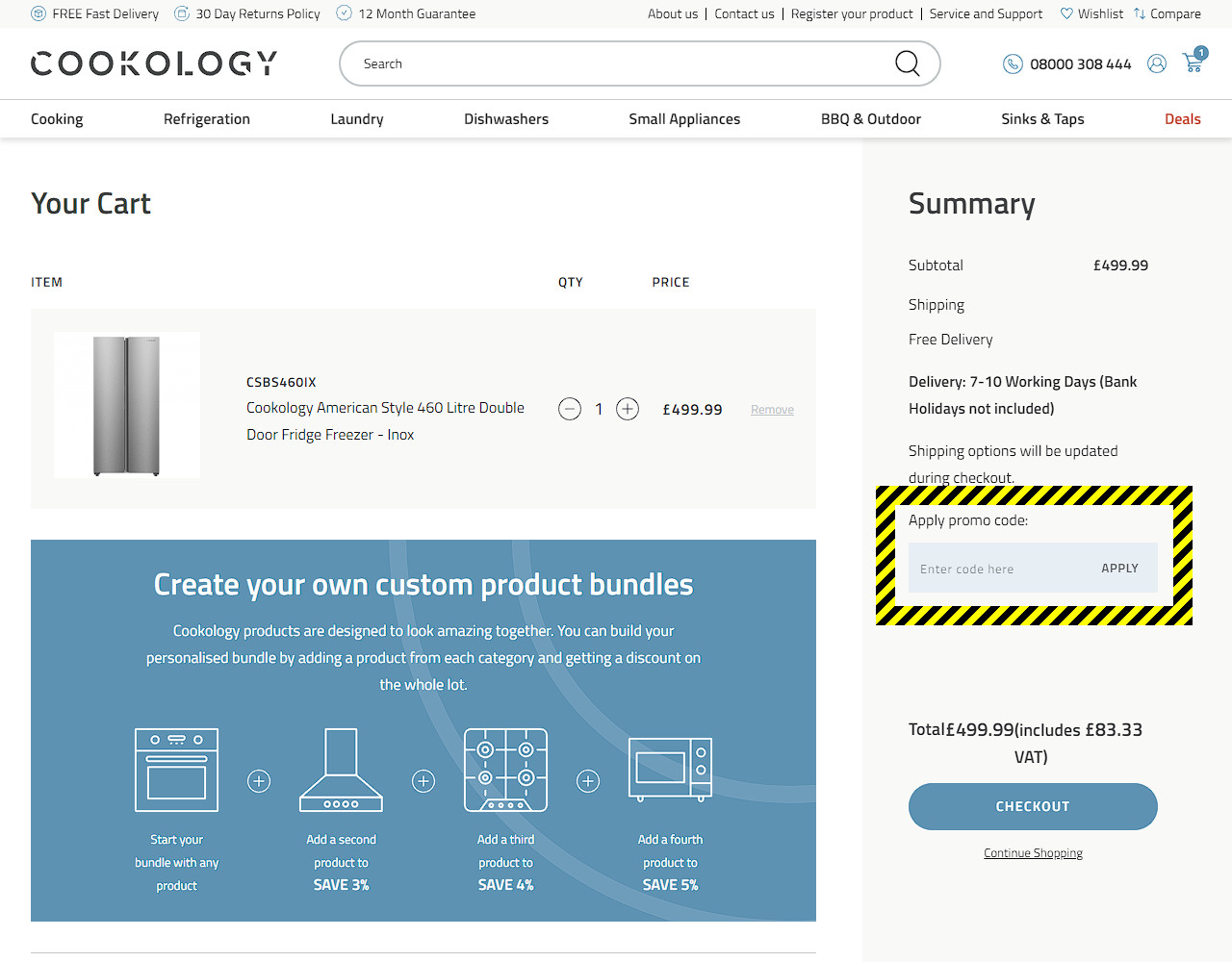Image resolution: width=1232 pixels, height=962 pixels.
Task: Open the Sinks & Taps menu
Action: (x=1042, y=119)
